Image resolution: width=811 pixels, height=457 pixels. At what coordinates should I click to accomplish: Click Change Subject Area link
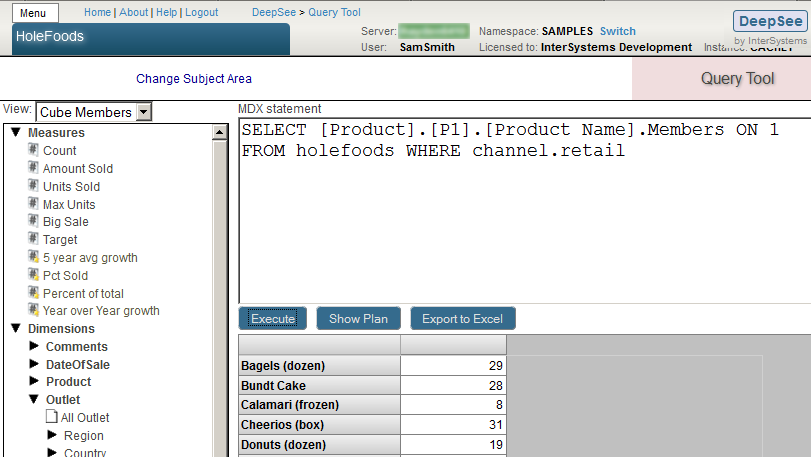[x=194, y=79]
